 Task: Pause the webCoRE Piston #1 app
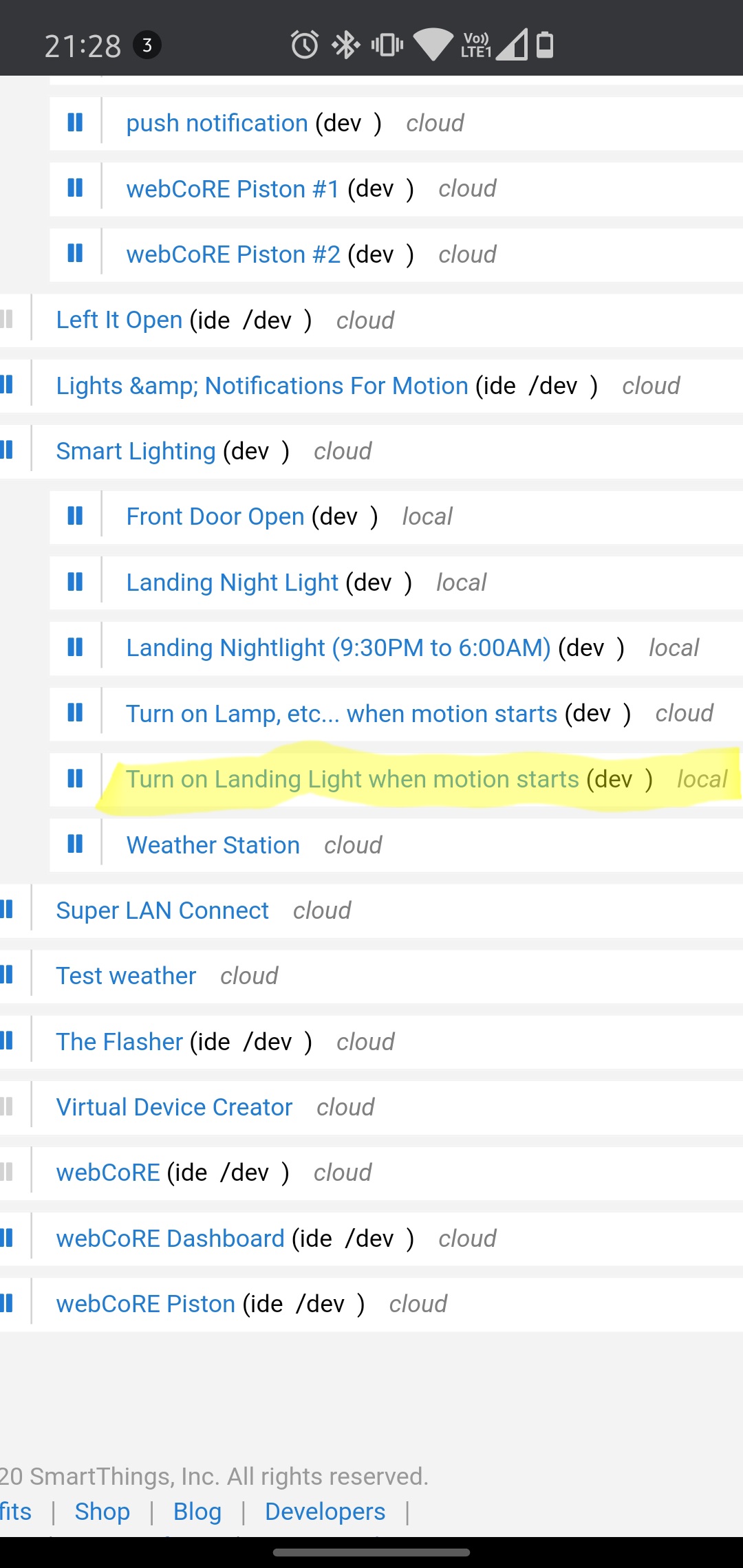pos(75,188)
